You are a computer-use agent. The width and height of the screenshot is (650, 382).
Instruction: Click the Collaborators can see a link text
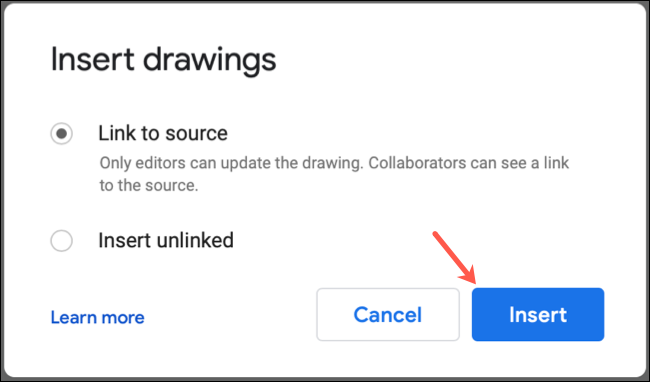coord(469,163)
